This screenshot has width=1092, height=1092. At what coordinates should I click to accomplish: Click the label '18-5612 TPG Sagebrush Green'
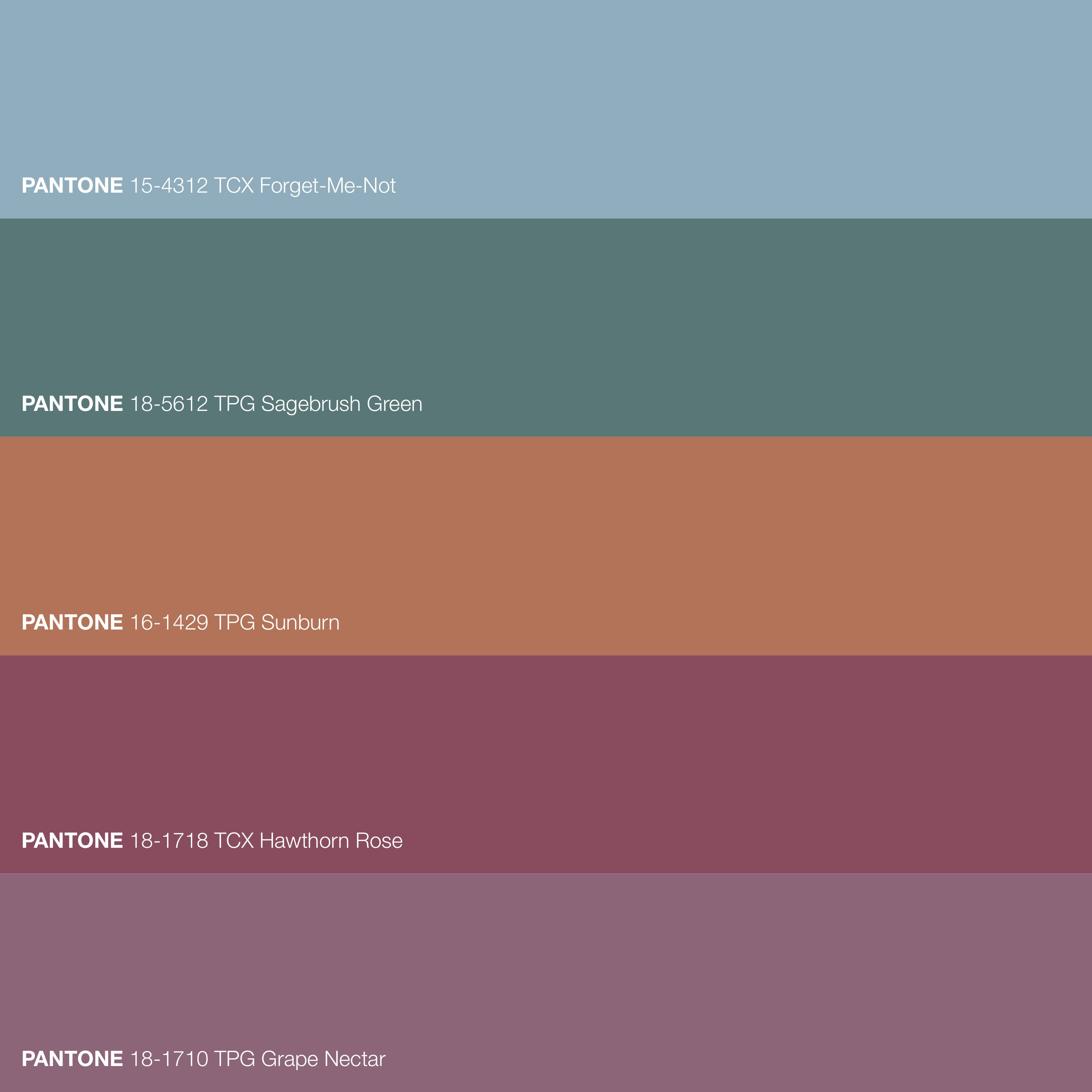pos(276,404)
